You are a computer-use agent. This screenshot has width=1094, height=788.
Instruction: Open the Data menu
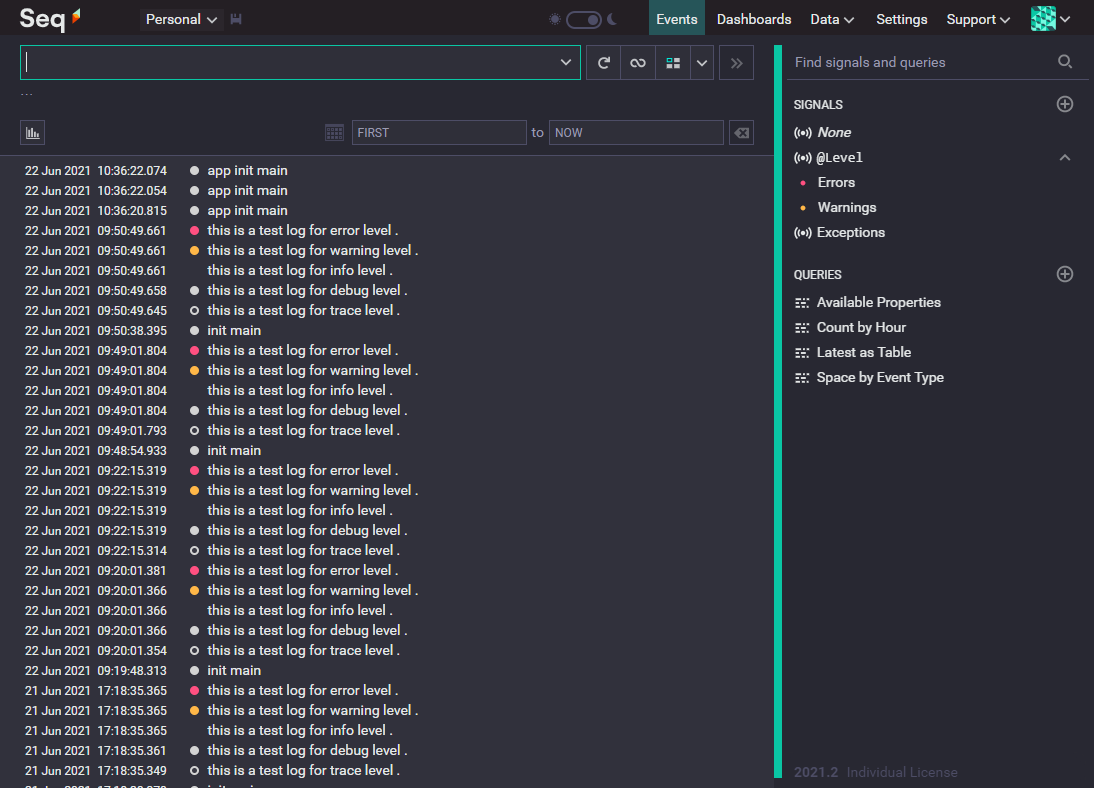pos(832,20)
